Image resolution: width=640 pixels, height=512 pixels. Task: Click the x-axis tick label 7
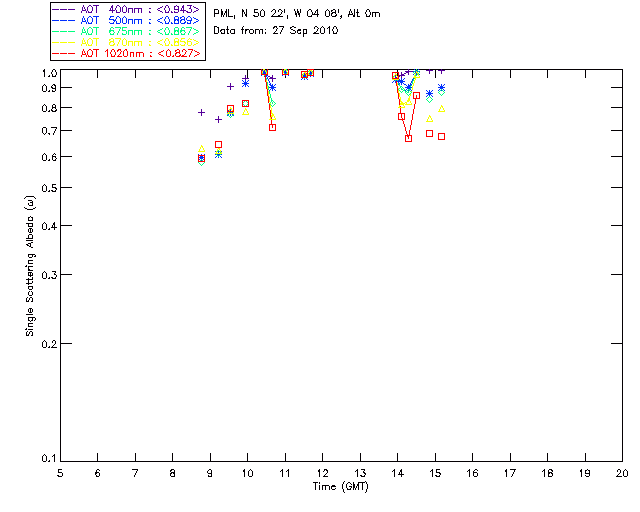135,473
